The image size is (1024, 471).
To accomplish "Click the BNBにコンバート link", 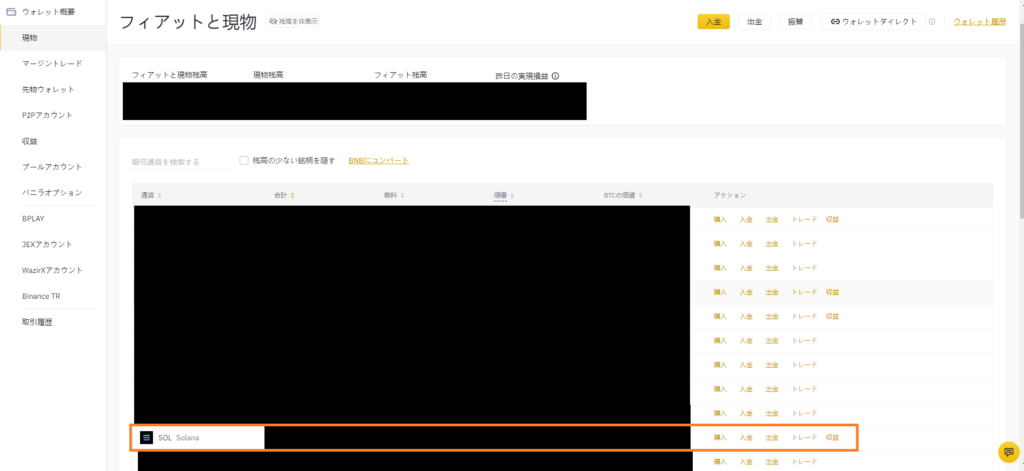I will pyautogui.click(x=378, y=160).
